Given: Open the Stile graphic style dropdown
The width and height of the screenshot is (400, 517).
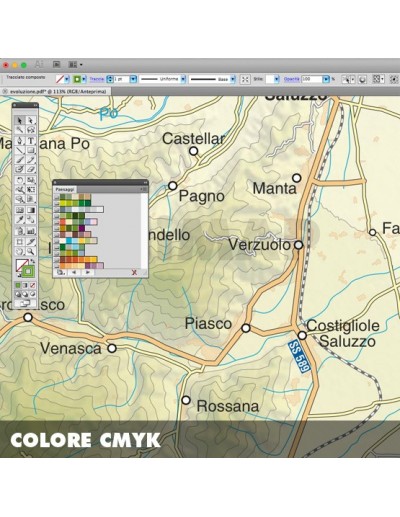Looking at the screenshot, I should click(277, 79).
